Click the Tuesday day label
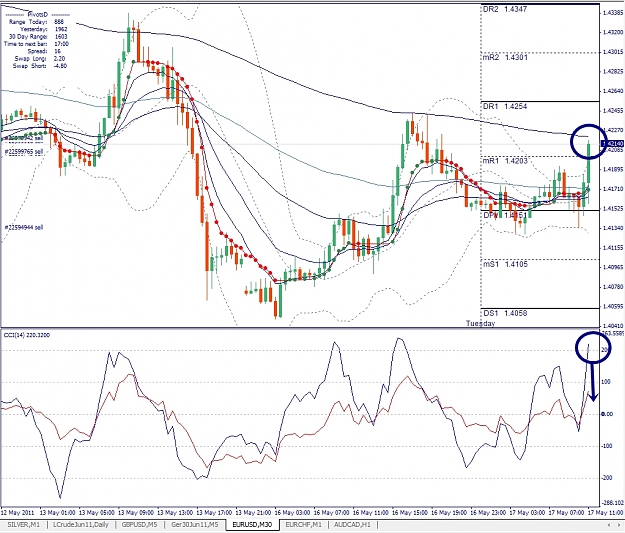Image resolution: width=625 pixels, height=533 pixels. (480, 323)
